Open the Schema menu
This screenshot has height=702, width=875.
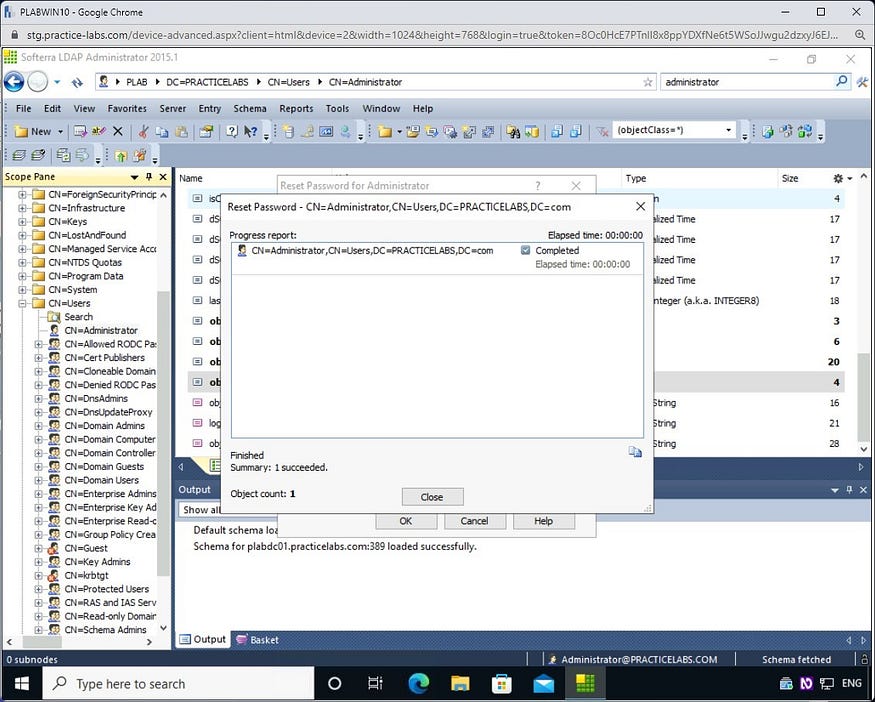pos(249,109)
